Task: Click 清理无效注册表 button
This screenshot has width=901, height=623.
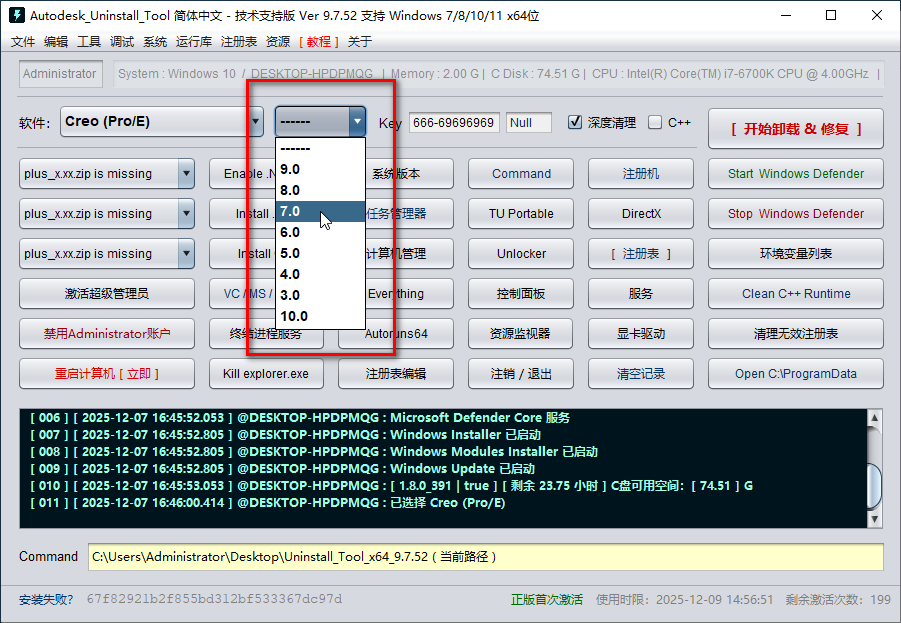Action: coord(796,333)
